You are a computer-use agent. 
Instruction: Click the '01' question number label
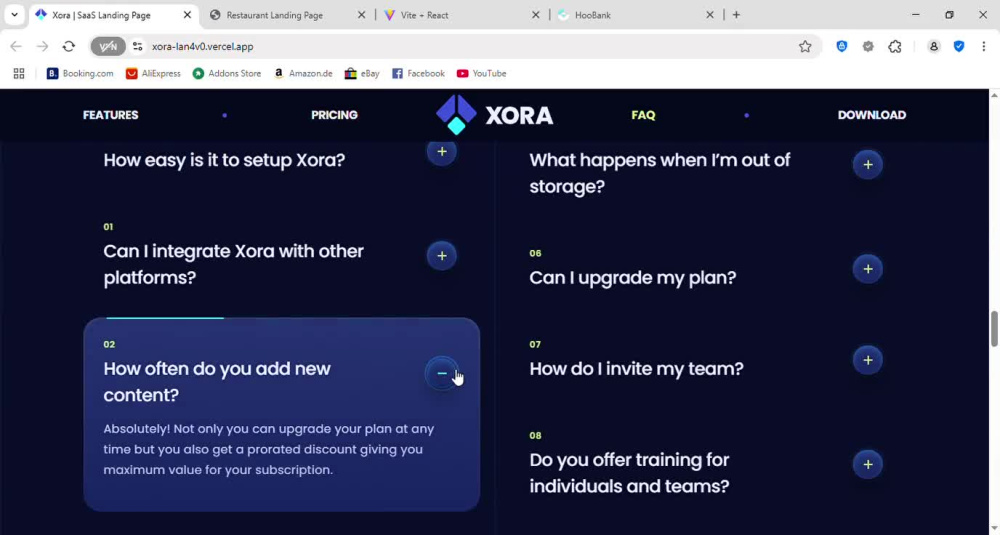pyautogui.click(x=108, y=226)
